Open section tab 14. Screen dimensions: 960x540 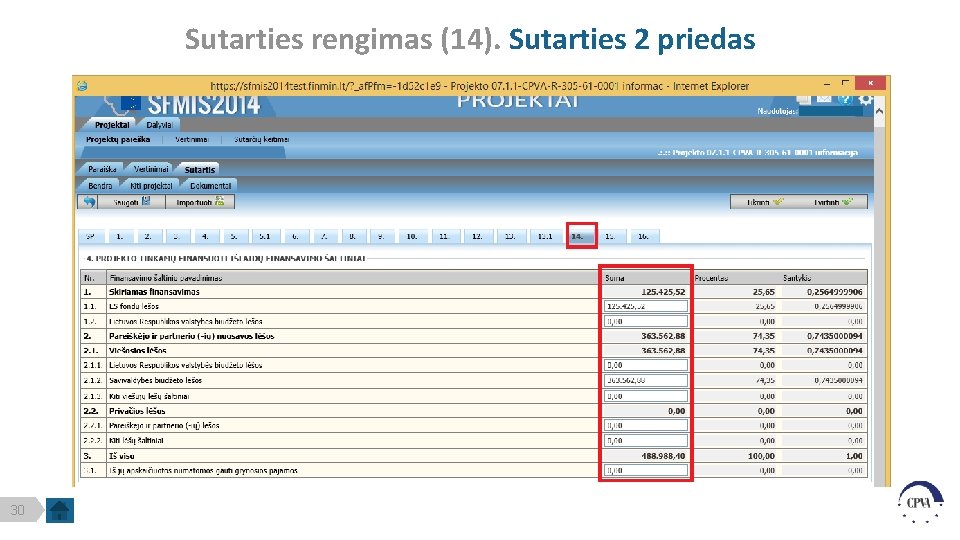pos(581,236)
